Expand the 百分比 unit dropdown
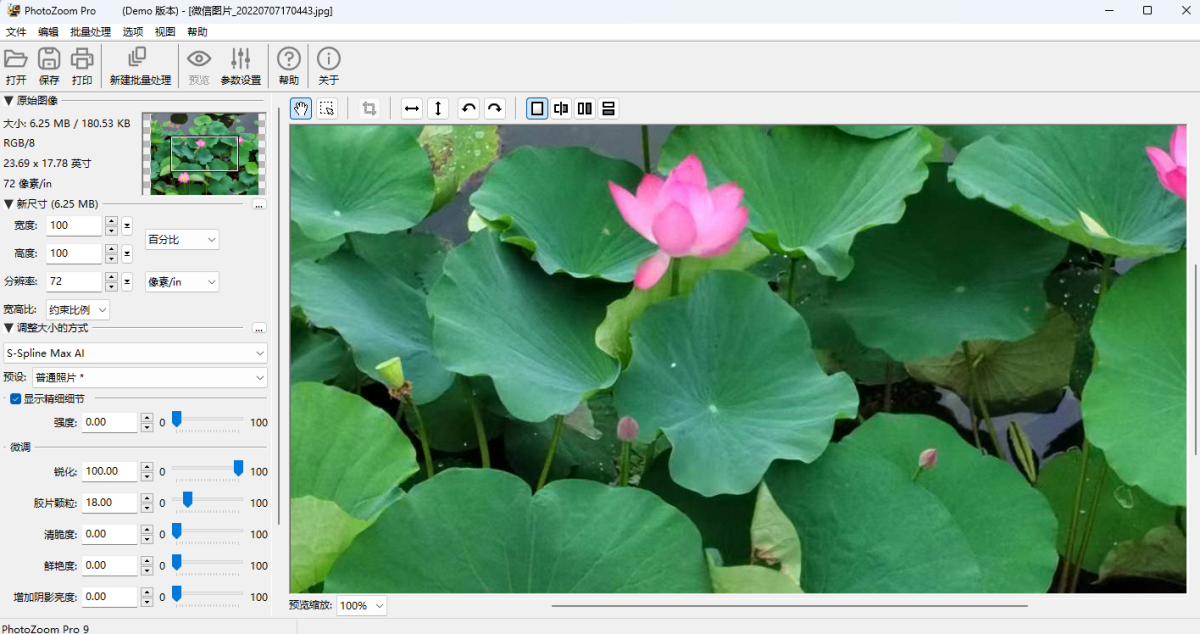The height and width of the screenshot is (634, 1200). point(182,240)
